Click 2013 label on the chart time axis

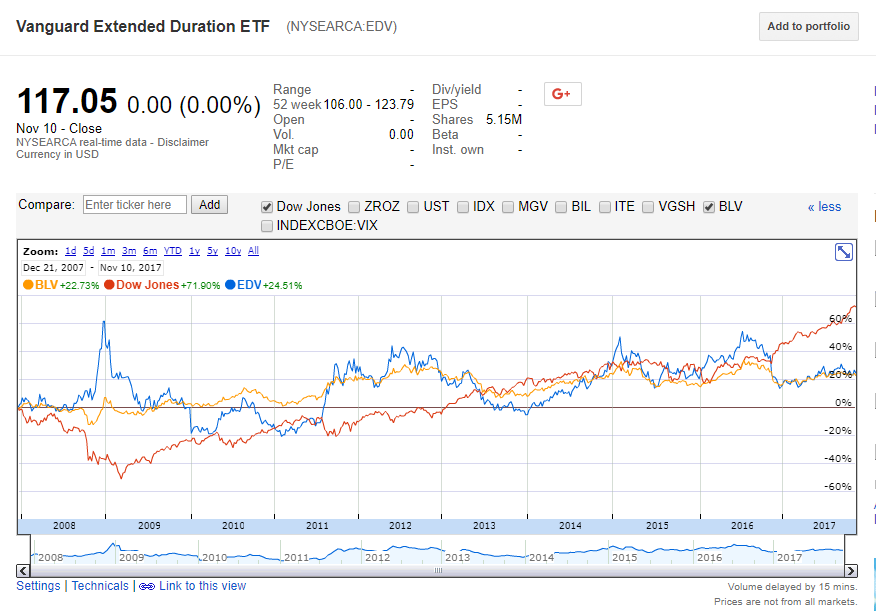(484, 526)
